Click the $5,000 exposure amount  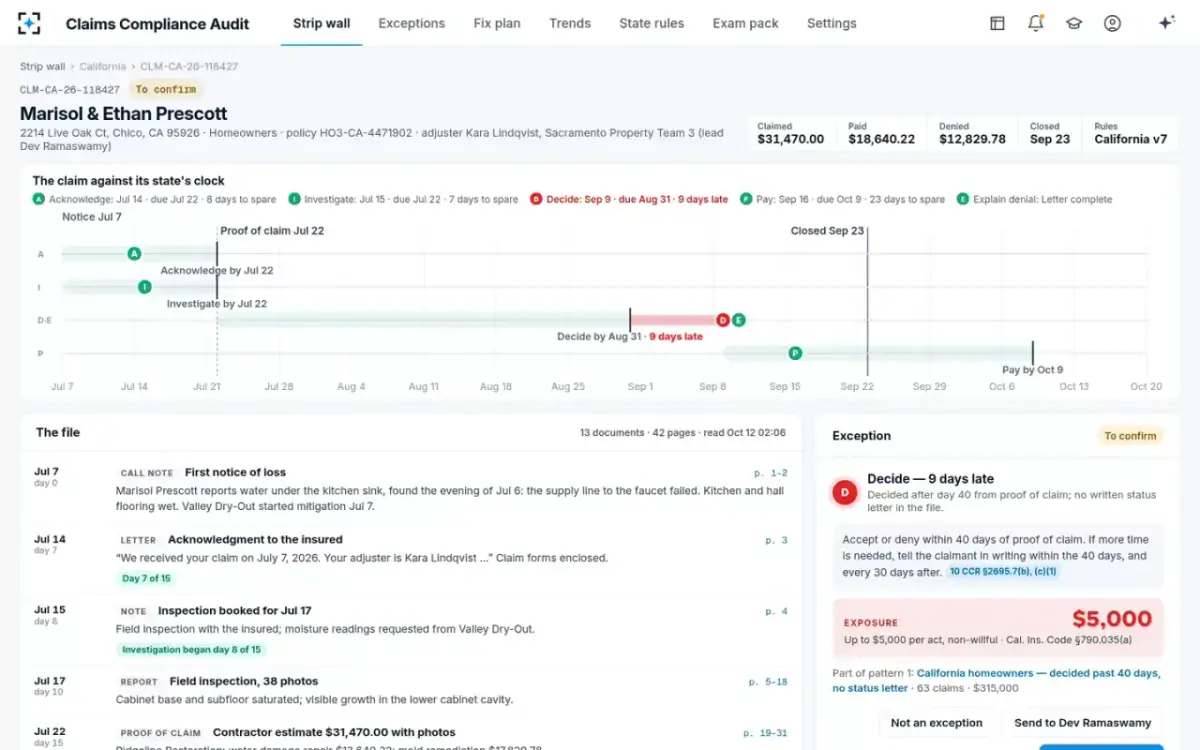coord(1112,619)
